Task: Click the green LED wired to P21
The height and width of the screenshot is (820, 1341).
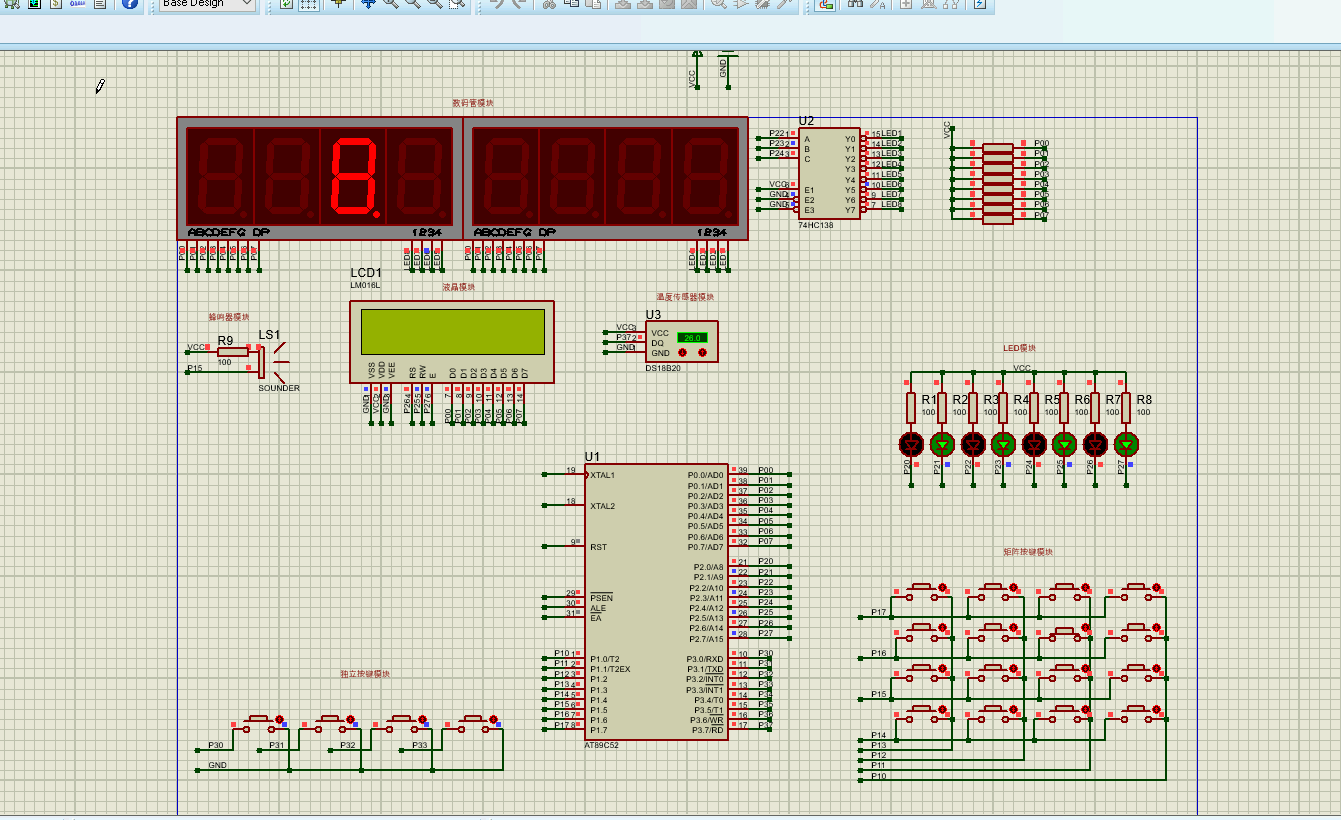Action: pyautogui.click(x=941, y=443)
